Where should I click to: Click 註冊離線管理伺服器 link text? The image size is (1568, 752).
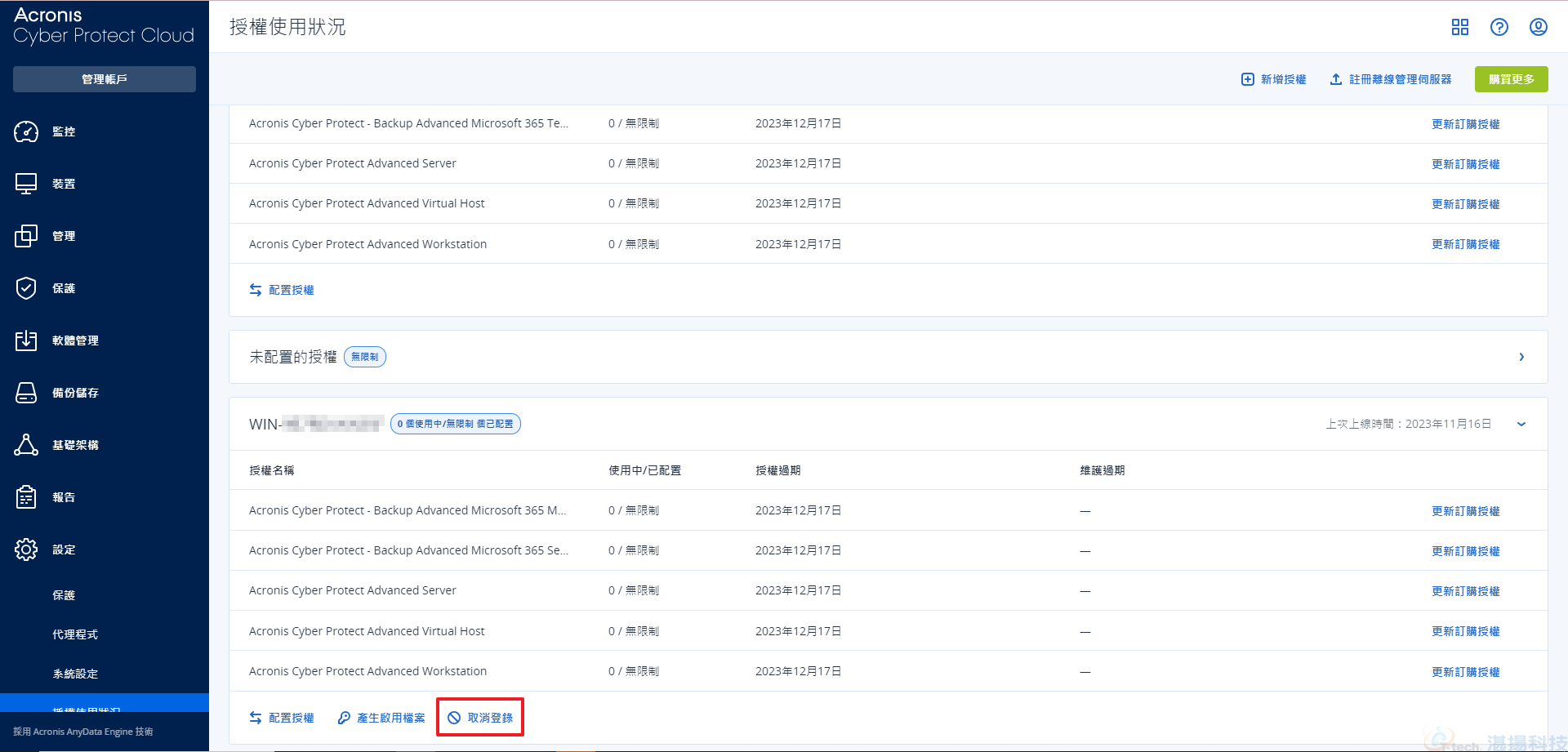(1401, 79)
